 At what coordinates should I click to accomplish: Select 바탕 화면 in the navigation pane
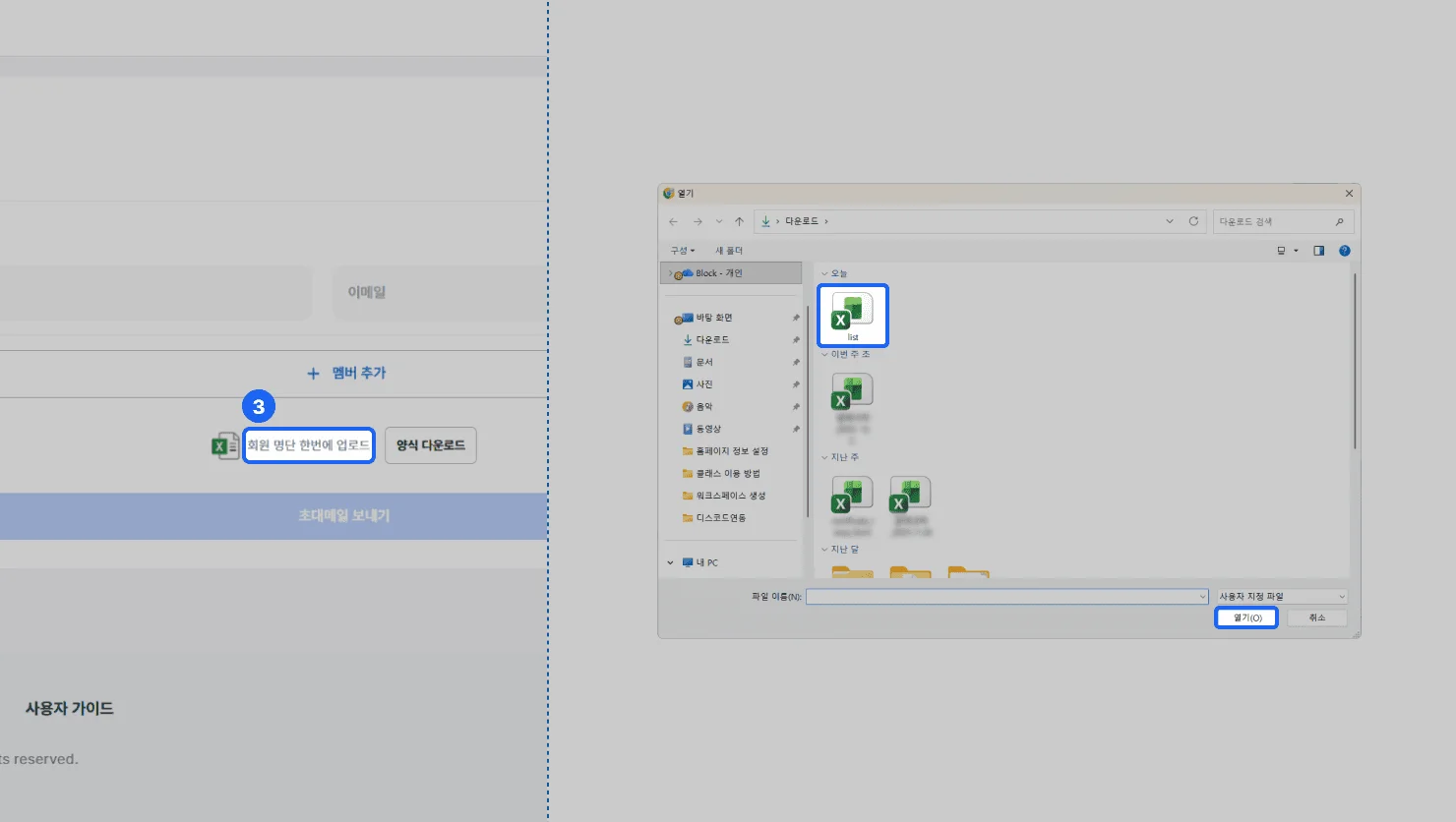click(x=714, y=318)
